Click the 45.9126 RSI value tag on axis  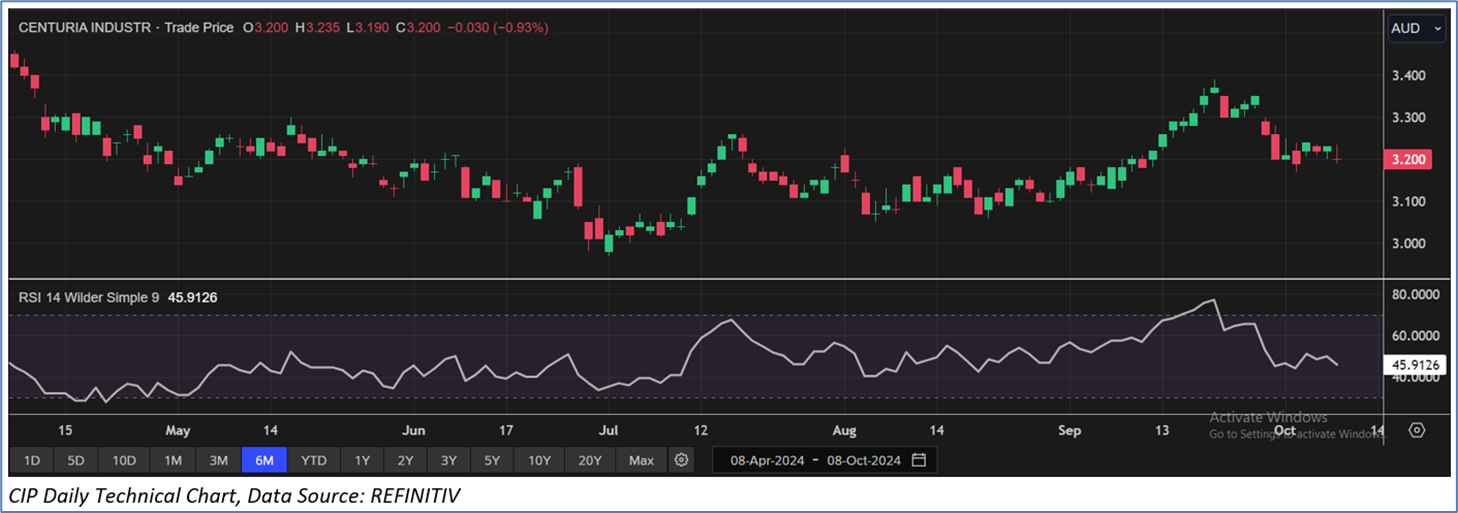pos(1416,366)
